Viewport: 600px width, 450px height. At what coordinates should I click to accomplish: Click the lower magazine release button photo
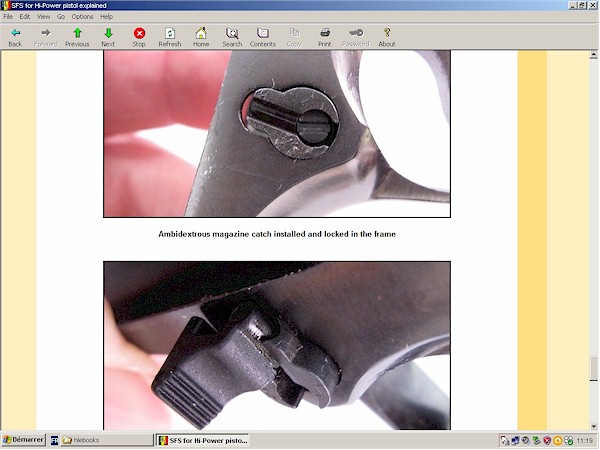(x=277, y=346)
